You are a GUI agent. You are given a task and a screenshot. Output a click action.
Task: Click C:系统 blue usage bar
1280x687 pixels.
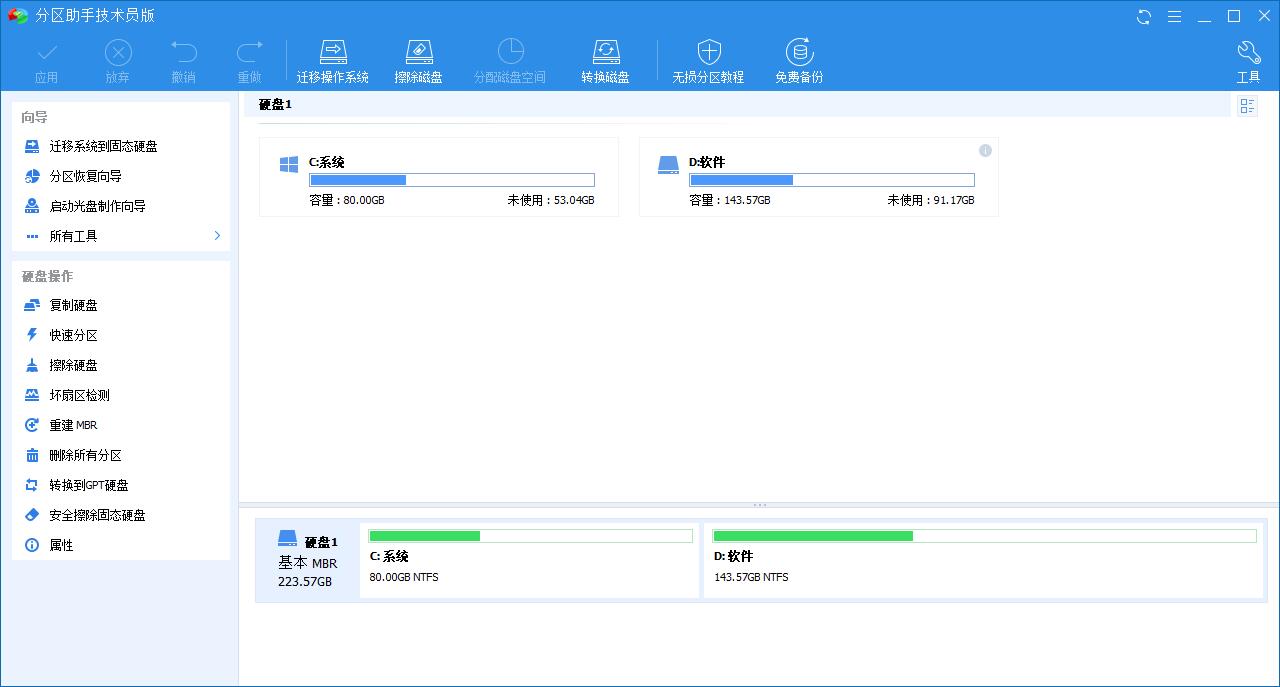click(x=452, y=180)
